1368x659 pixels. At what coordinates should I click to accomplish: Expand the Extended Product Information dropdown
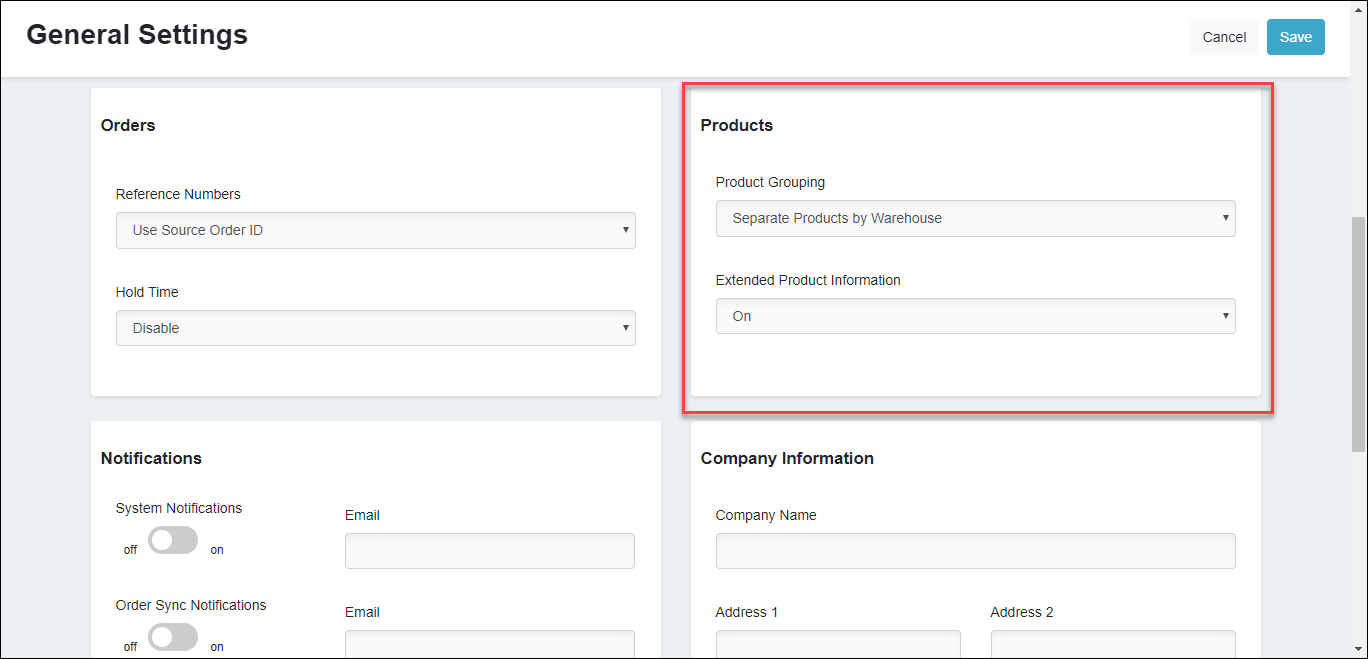975,316
